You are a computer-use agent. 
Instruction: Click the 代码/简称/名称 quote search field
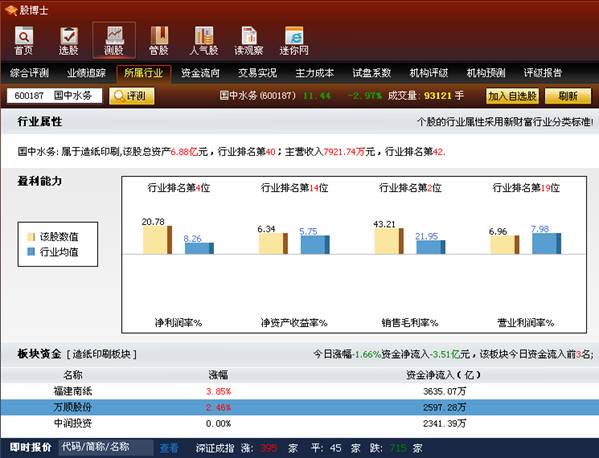tap(106, 447)
